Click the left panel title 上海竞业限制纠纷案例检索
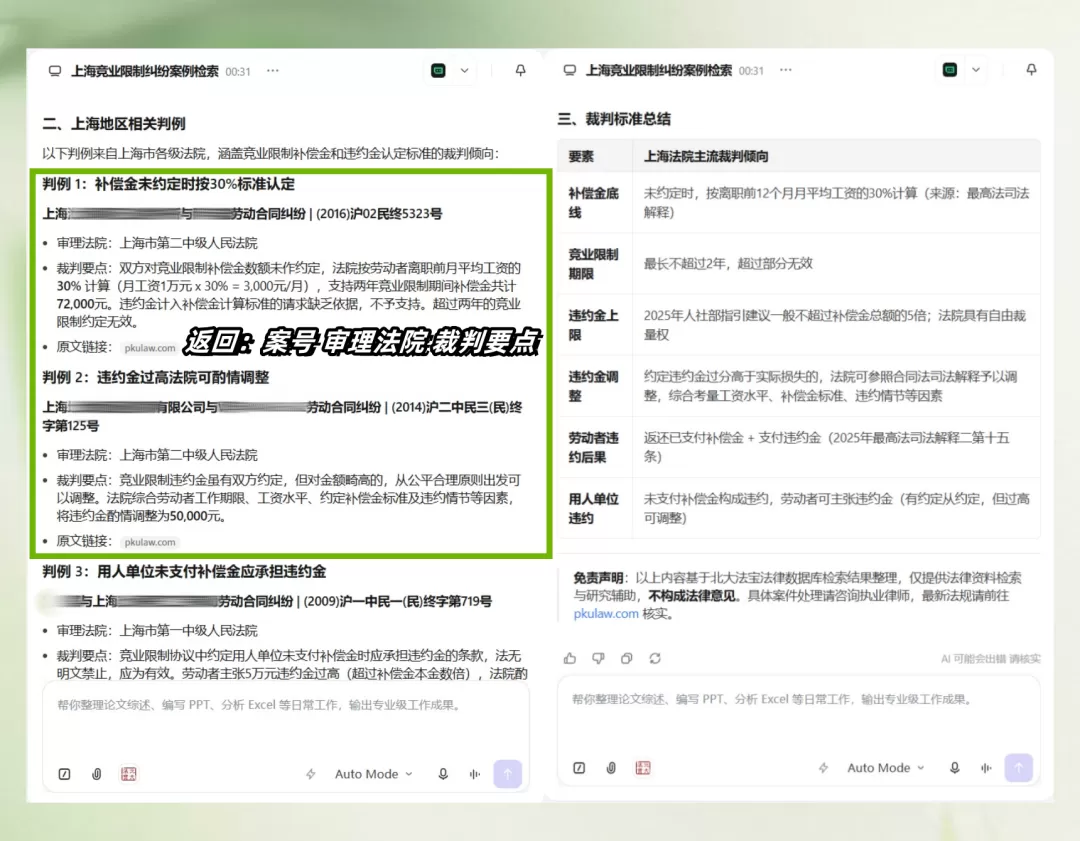The height and width of the screenshot is (841, 1080). (145, 71)
